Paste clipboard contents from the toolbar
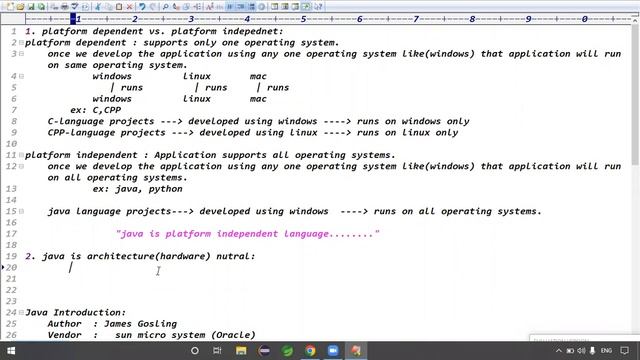The width and height of the screenshot is (640, 360). pyautogui.click(x=119, y=7)
